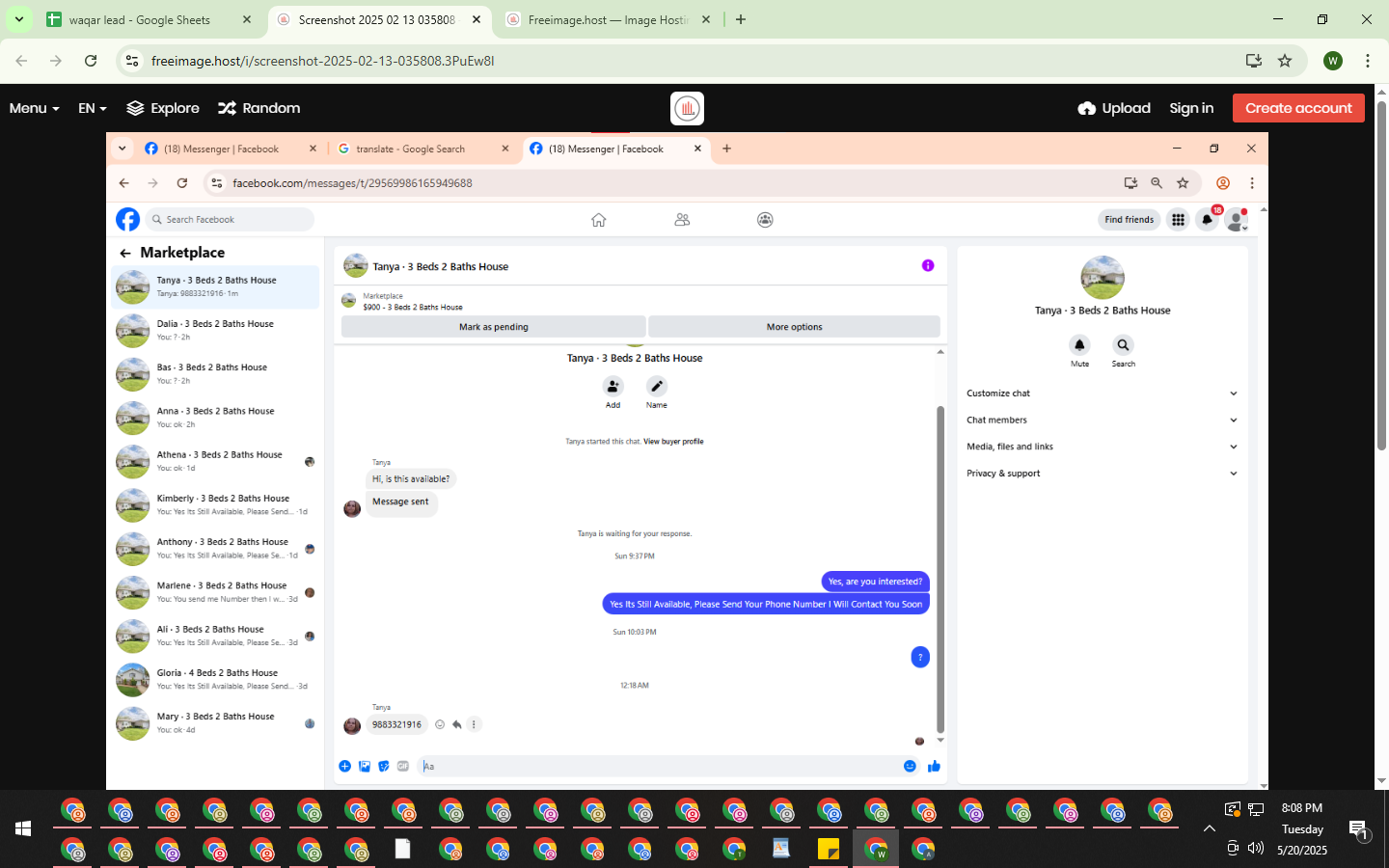Open the Facebook apps grid menu icon

1178,220
